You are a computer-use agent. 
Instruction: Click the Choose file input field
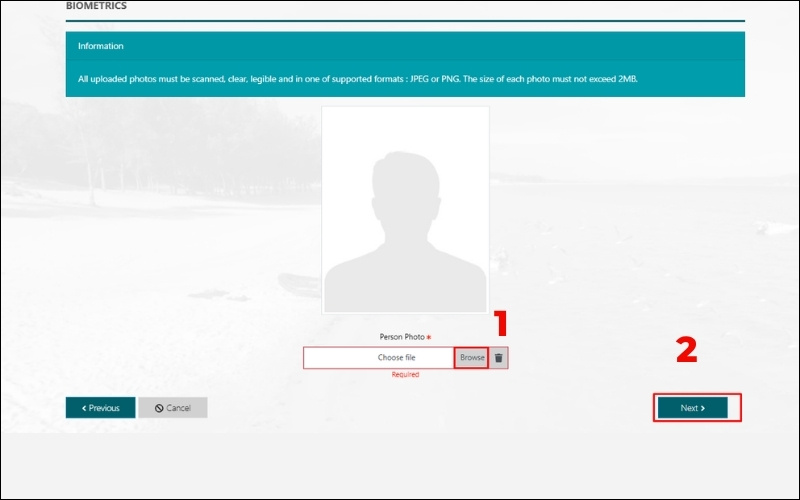[x=380, y=358]
